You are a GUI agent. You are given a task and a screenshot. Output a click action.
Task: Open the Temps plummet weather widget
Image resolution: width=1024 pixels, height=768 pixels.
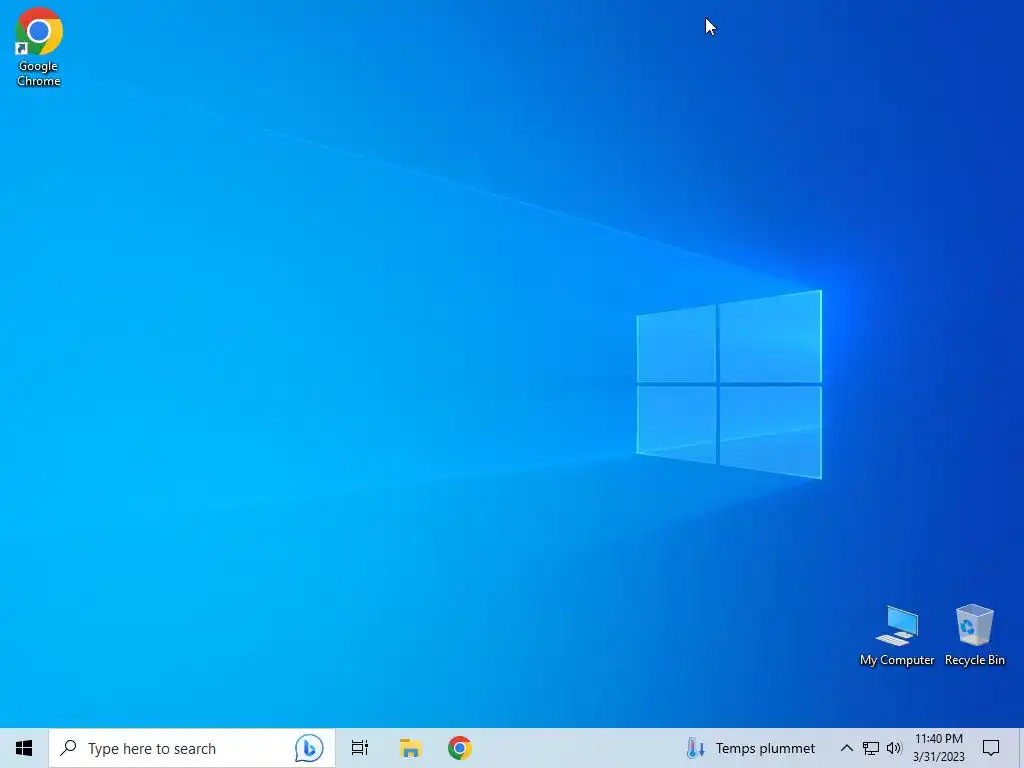pos(751,748)
